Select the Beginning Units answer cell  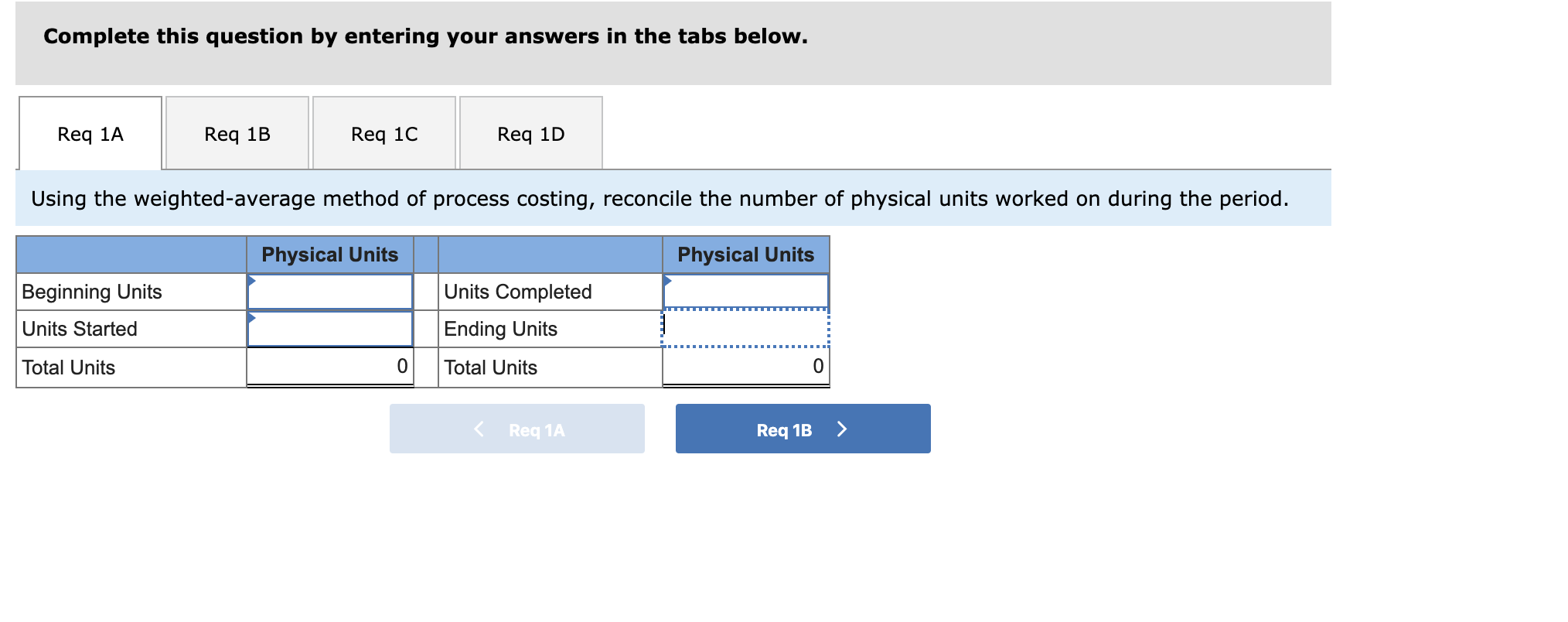click(x=329, y=292)
